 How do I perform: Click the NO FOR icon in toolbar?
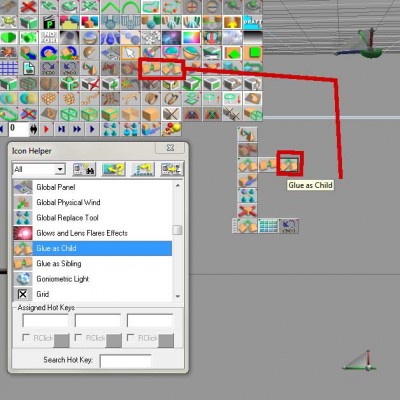click(x=49, y=37)
